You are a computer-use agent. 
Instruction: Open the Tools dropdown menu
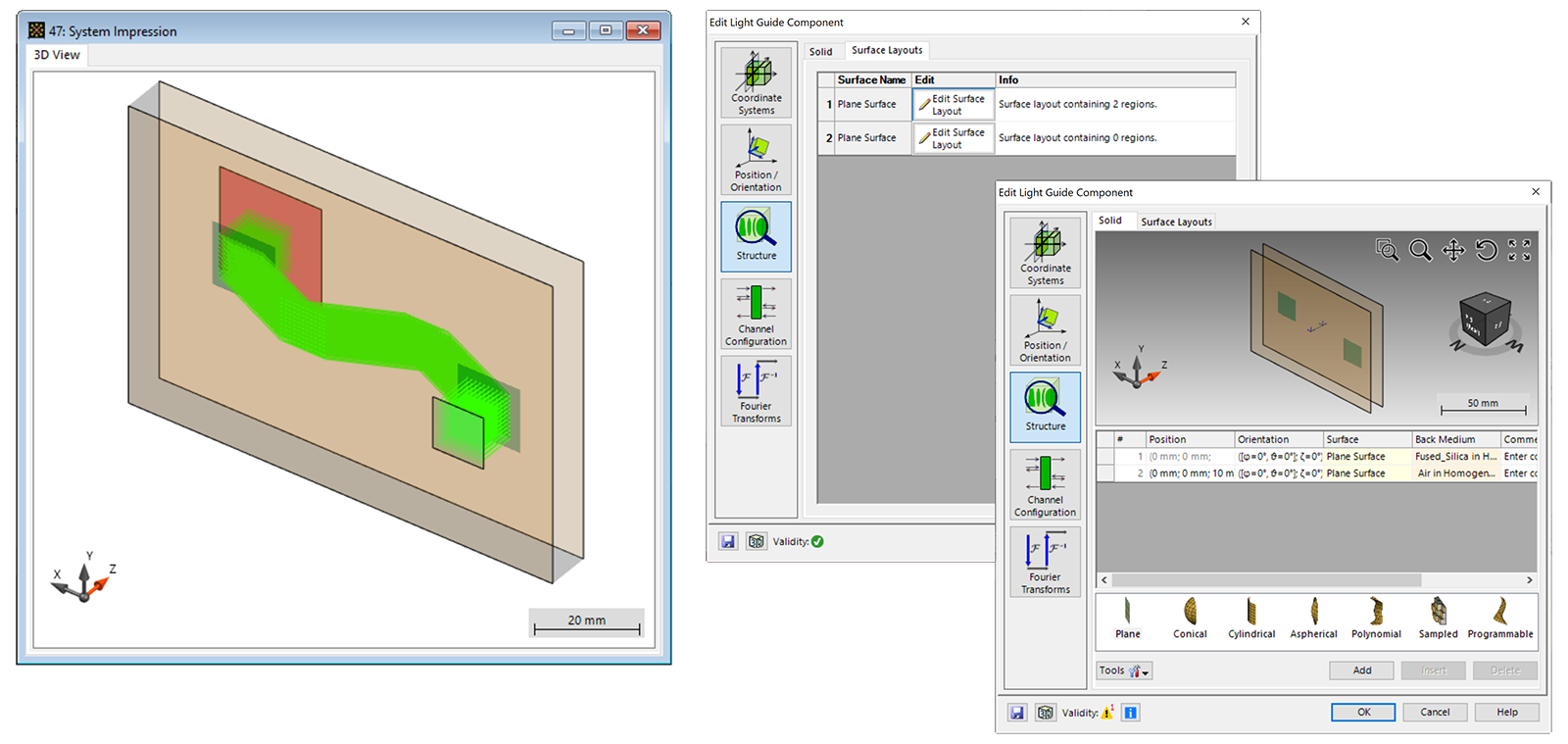click(1124, 671)
